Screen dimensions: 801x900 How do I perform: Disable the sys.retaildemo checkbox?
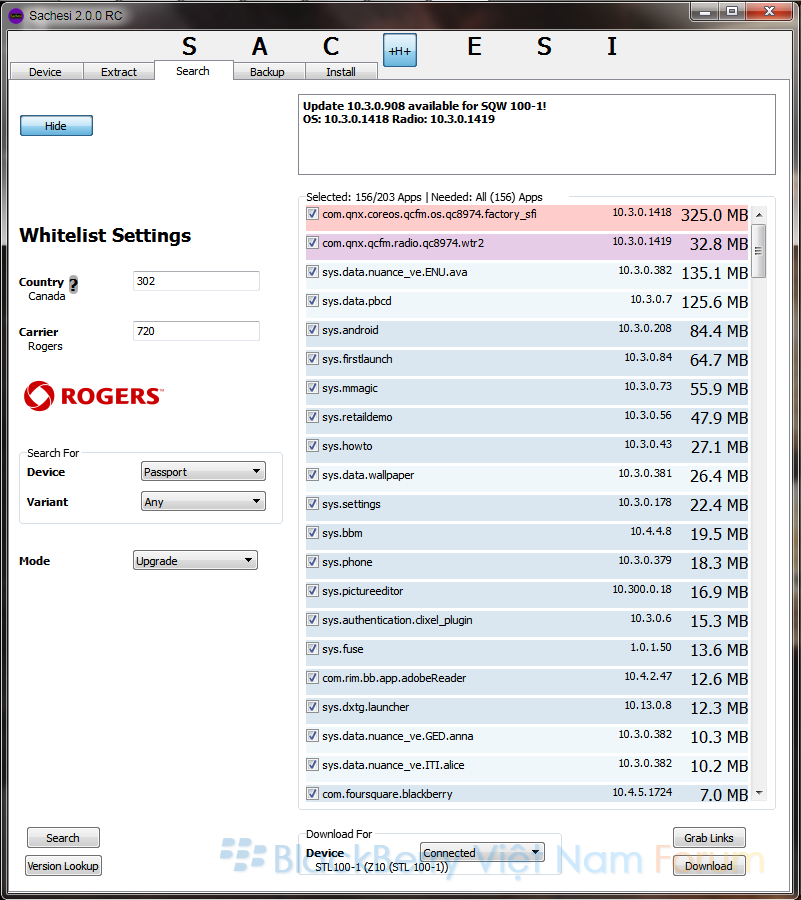click(312, 417)
